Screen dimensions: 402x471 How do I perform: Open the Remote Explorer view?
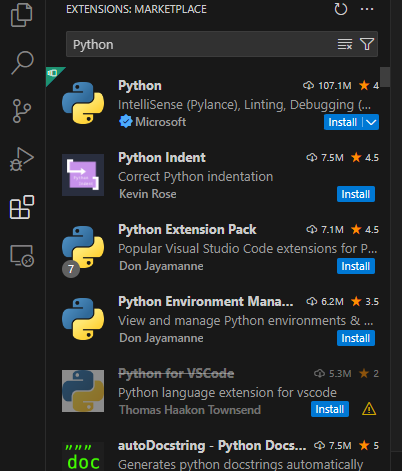22,256
